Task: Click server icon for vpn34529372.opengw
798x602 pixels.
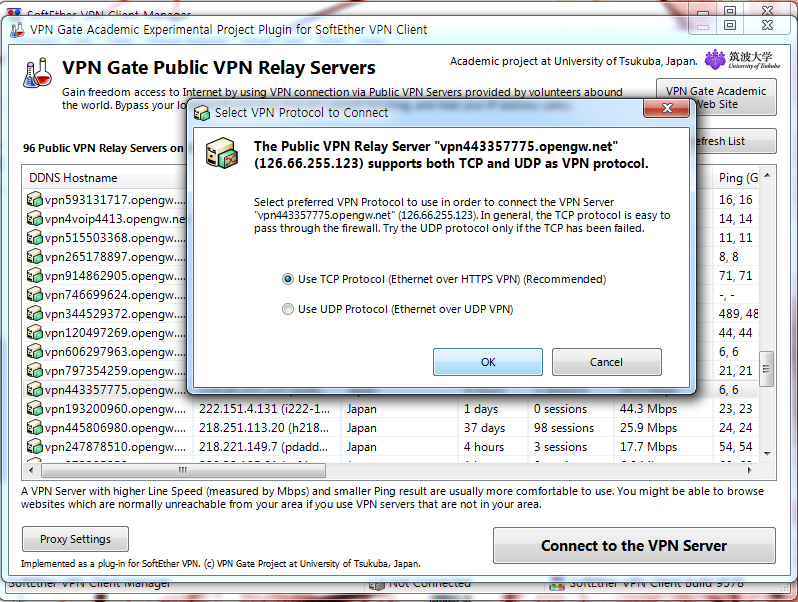Action: coord(35,313)
